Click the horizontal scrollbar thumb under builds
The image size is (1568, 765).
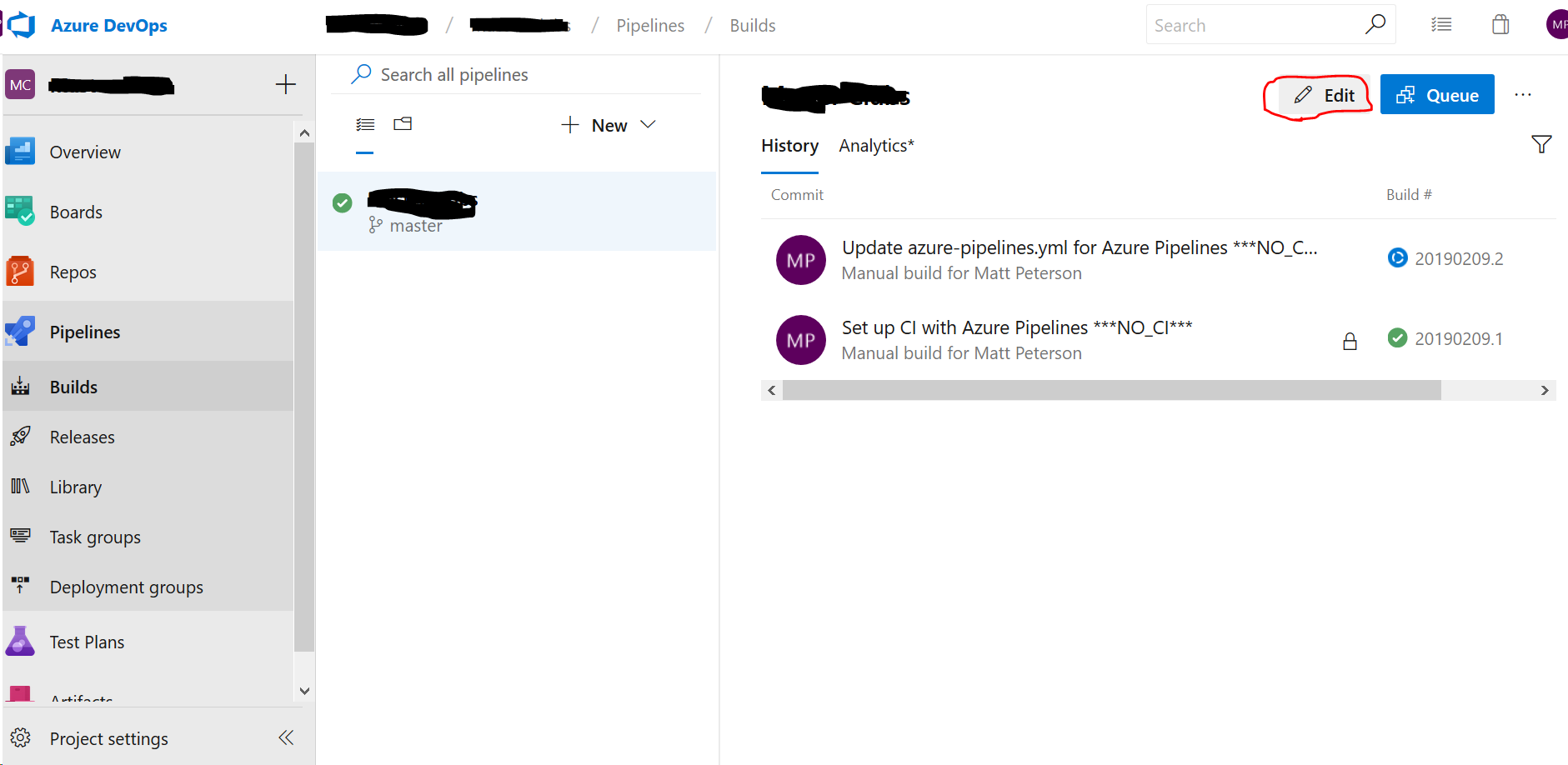tap(1112, 390)
